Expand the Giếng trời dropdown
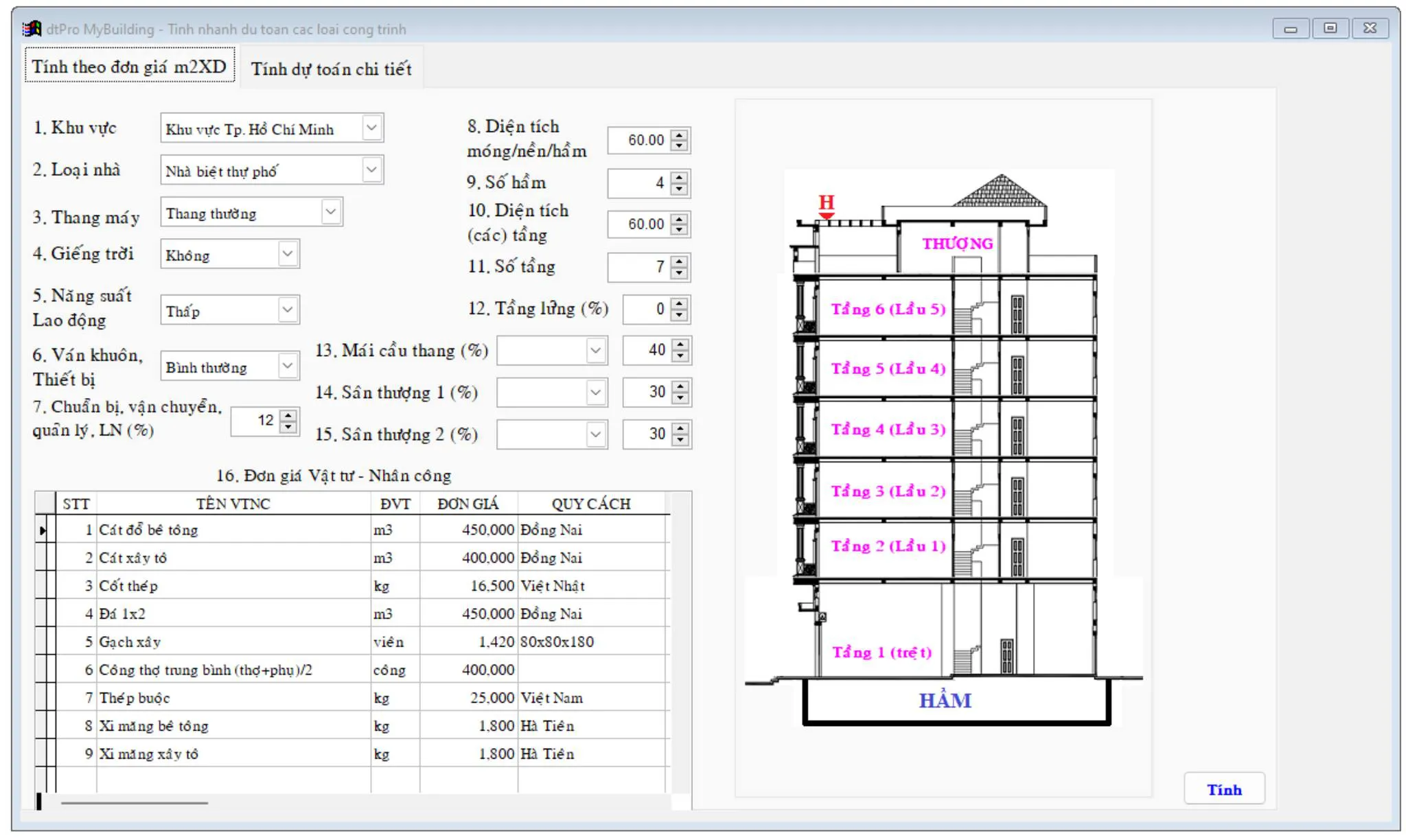The image size is (1406, 840). click(288, 254)
